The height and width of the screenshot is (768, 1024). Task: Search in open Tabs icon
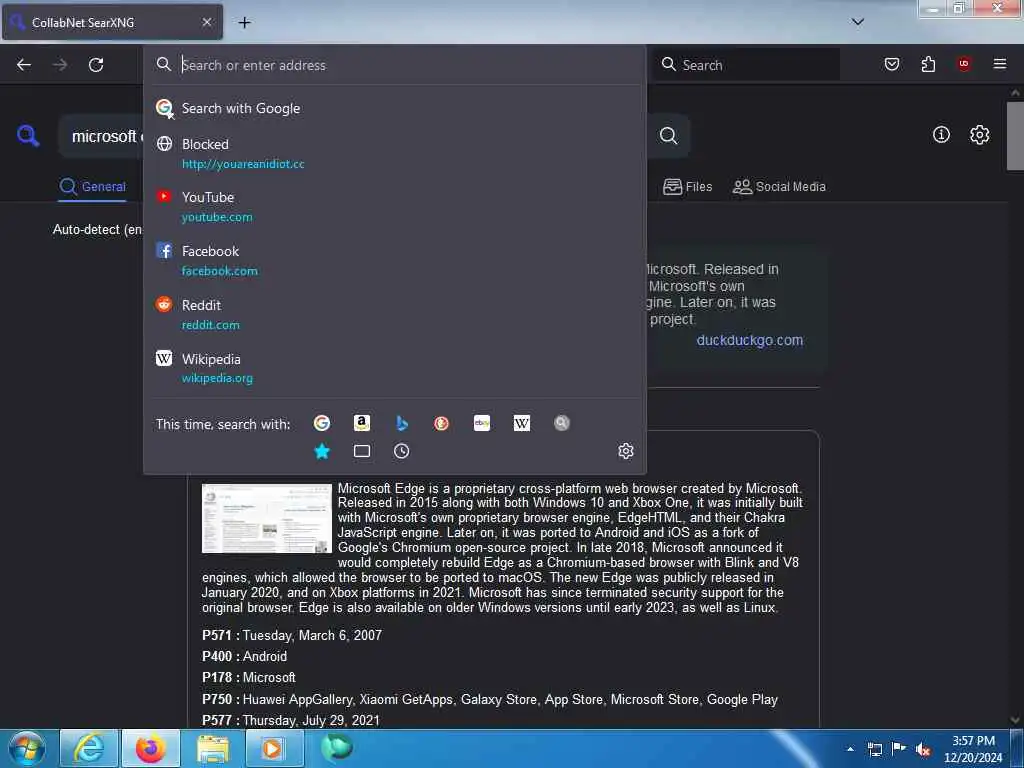click(x=362, y=451)
